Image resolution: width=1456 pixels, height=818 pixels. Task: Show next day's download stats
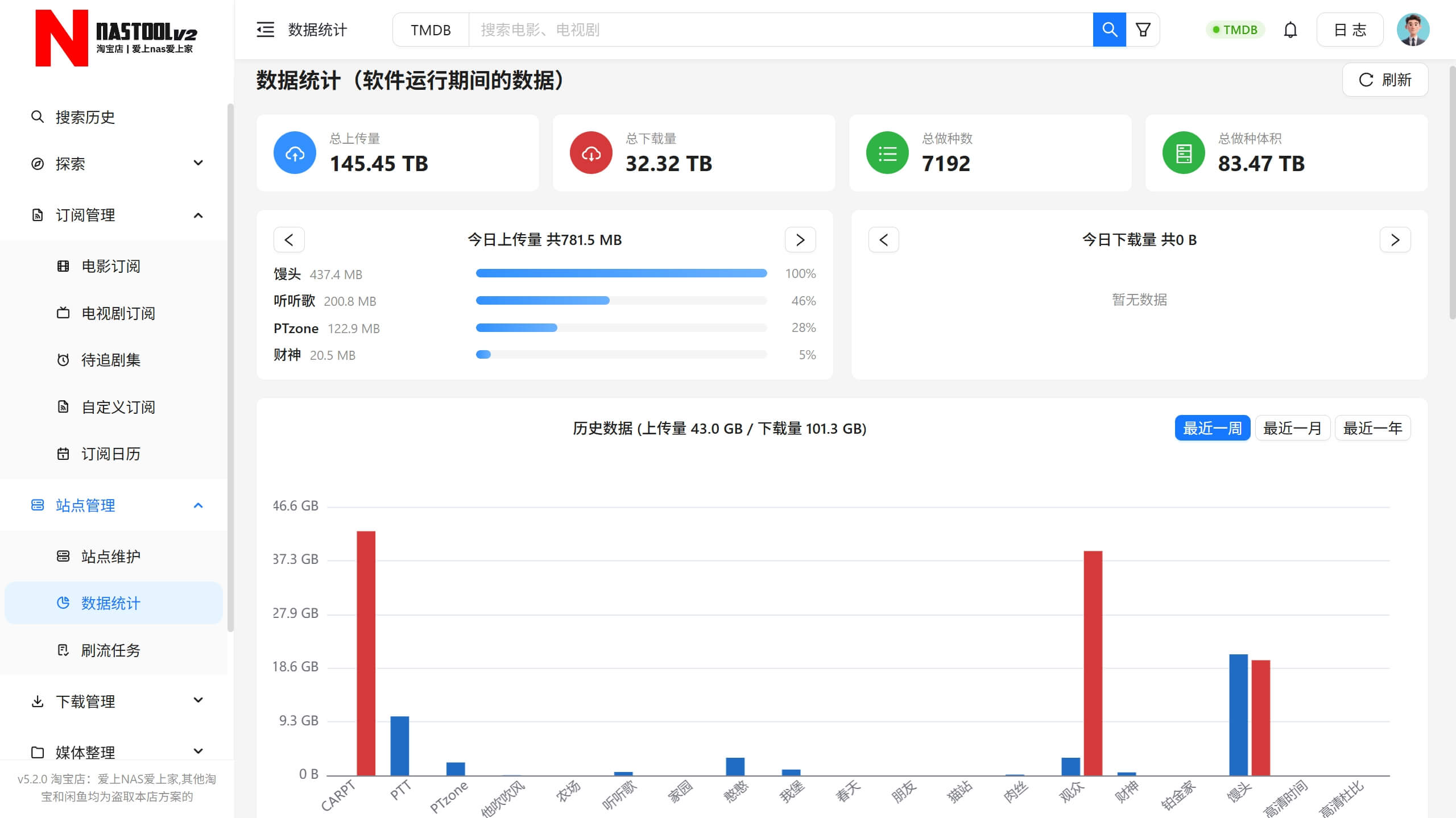point(1395,240)
